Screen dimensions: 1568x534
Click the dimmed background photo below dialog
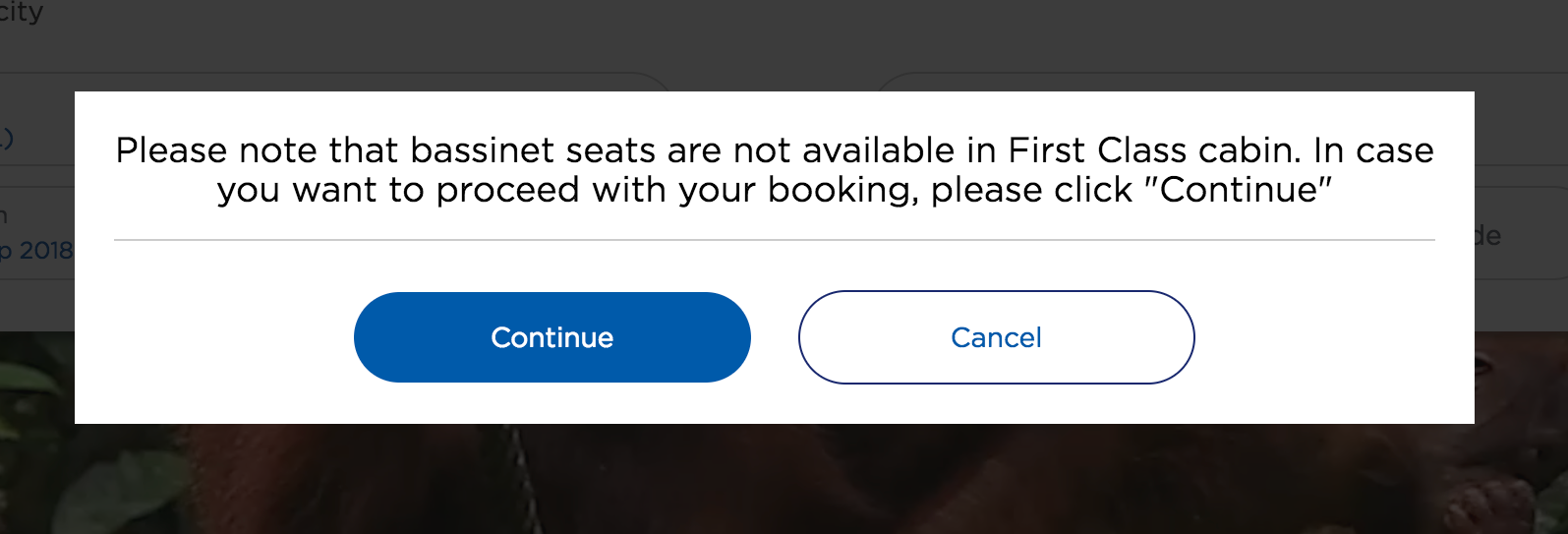click(786, 482)
